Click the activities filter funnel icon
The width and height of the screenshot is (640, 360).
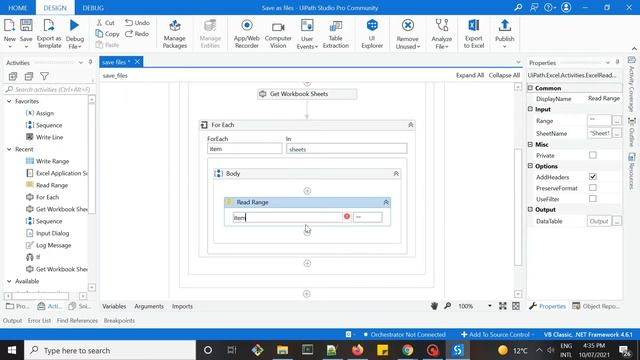[44, 76]
